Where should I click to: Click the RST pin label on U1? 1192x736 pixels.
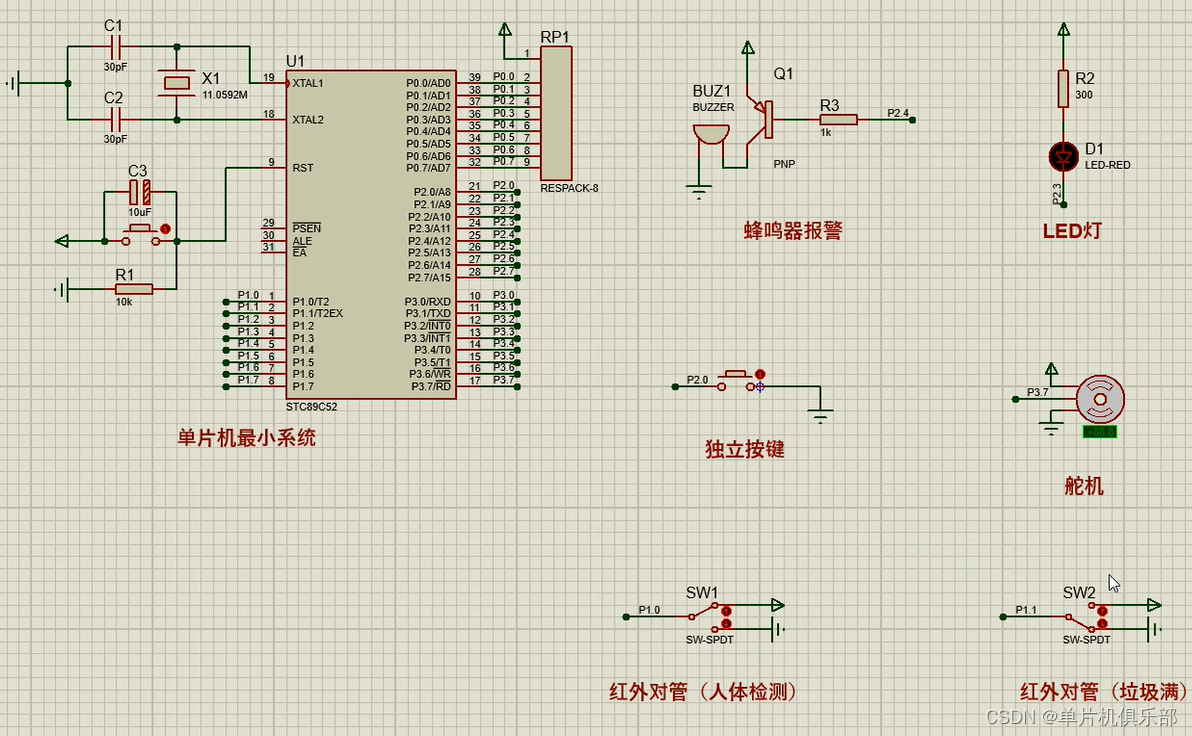(303, 168)
